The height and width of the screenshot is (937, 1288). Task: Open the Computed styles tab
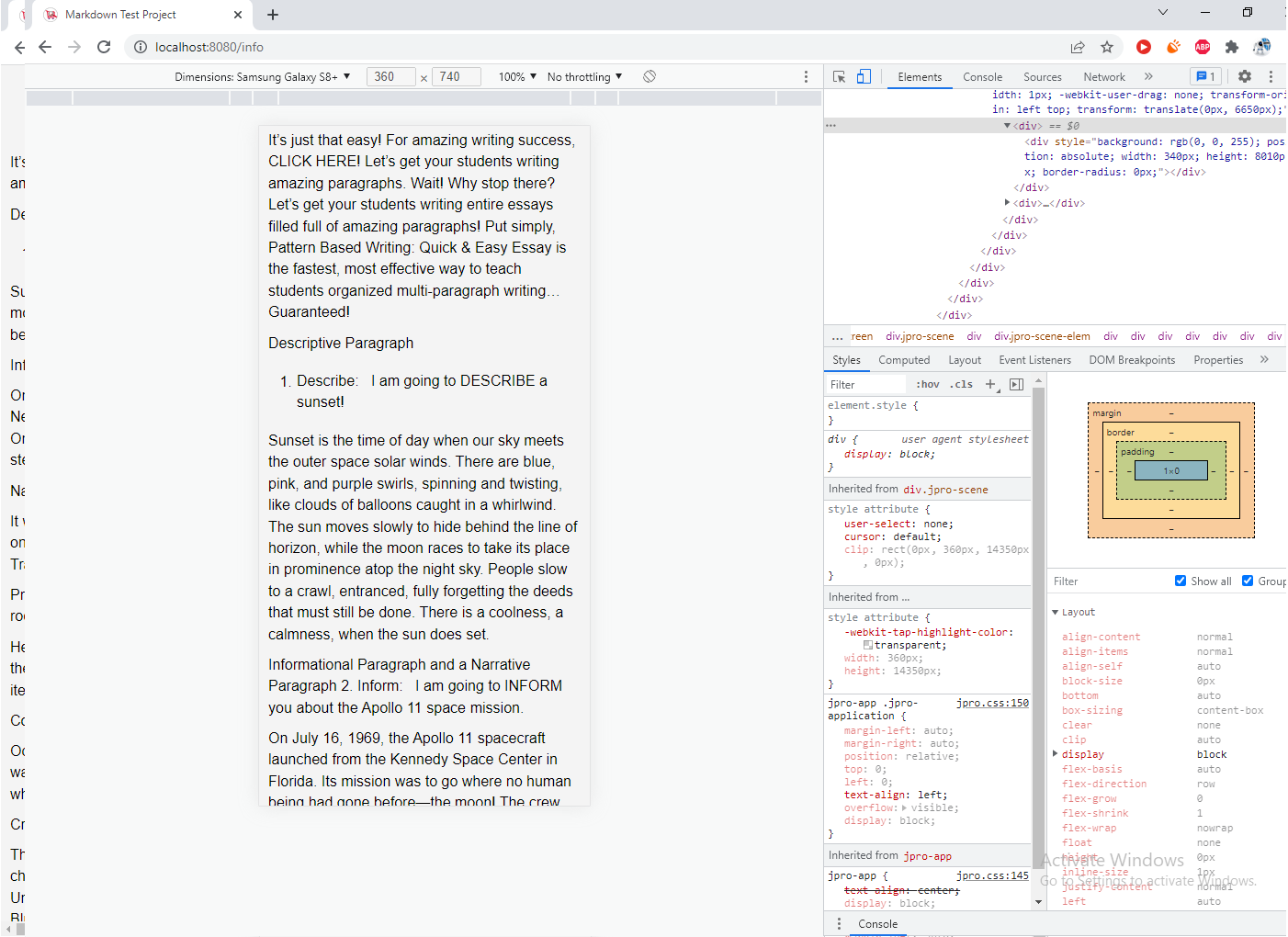tap(904, 359)
